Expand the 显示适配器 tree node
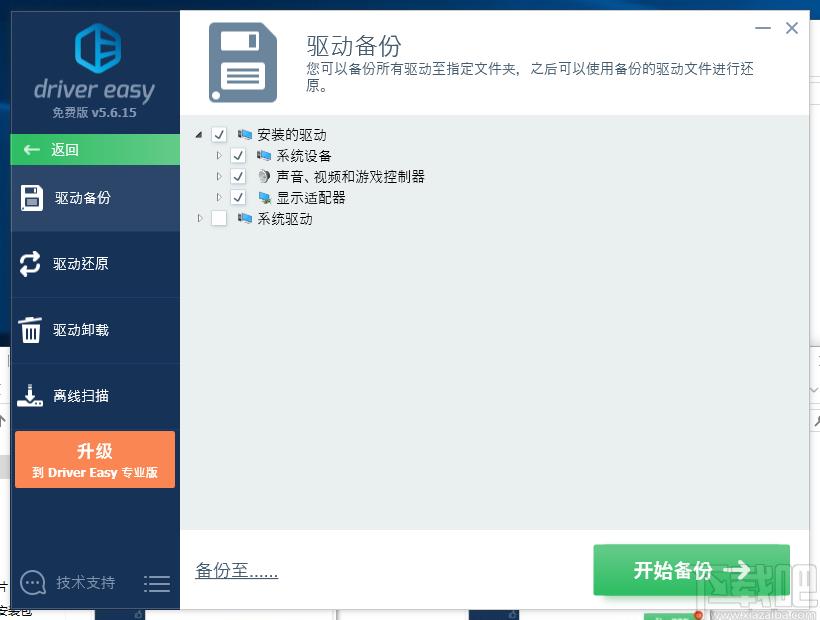Image resolution: width=820 pixels, height=620 pixels. click(219, 197)
